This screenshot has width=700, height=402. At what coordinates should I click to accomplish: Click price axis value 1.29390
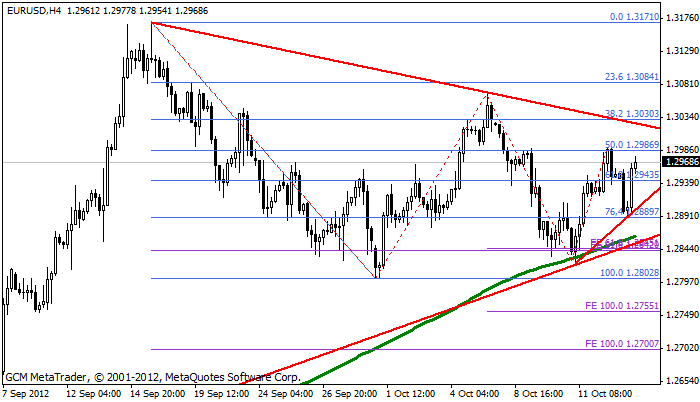(x=682, y=183)
